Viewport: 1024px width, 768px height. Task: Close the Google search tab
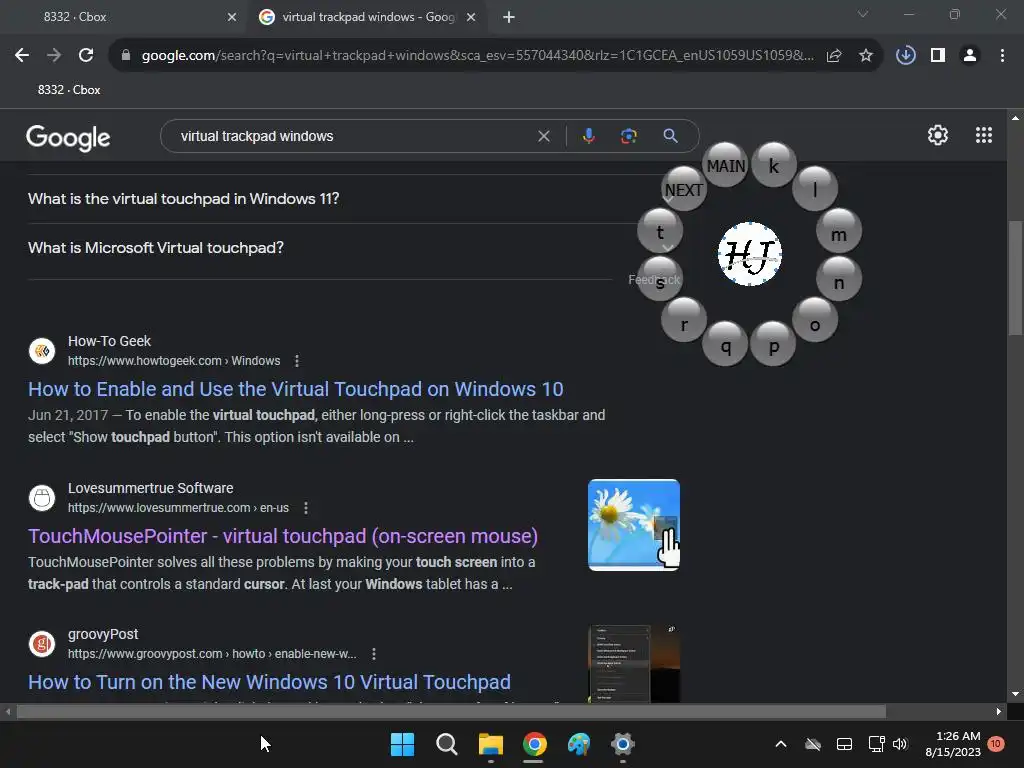pos(471,17)
